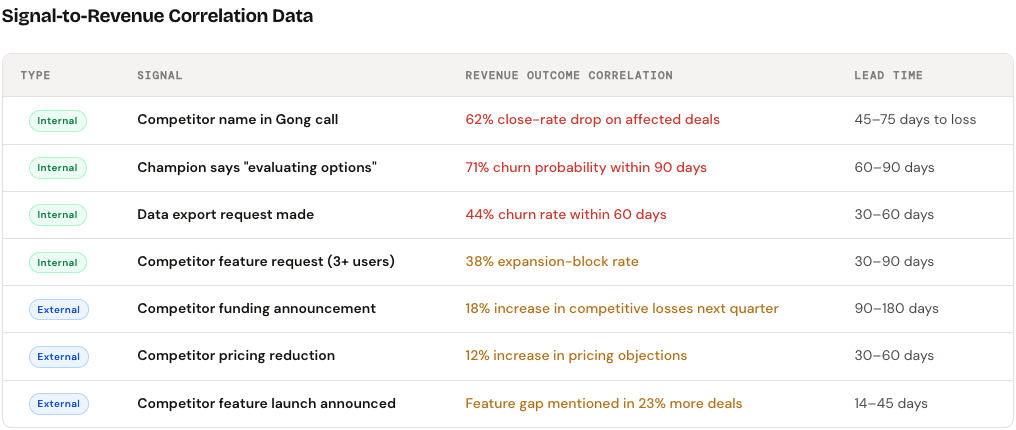Click the SIGNAL column header

pos(160,75)
